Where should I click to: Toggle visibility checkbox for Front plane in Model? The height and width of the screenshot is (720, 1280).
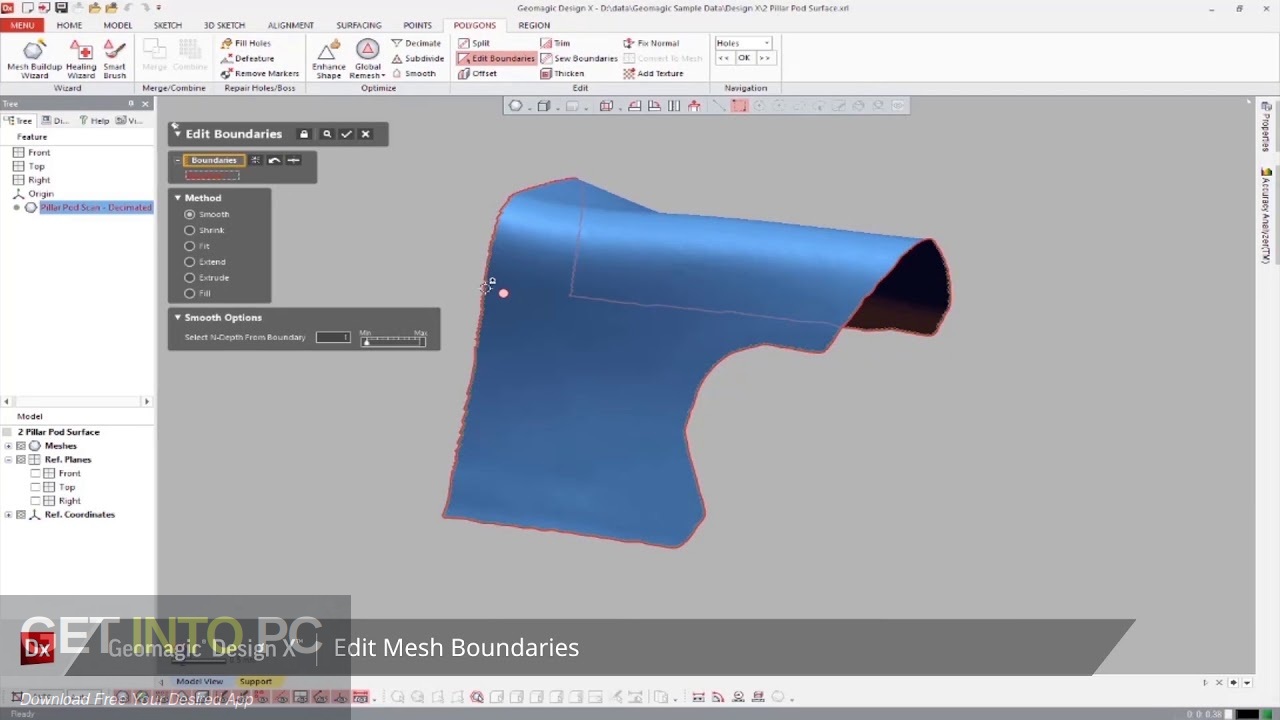click(36, 473)
